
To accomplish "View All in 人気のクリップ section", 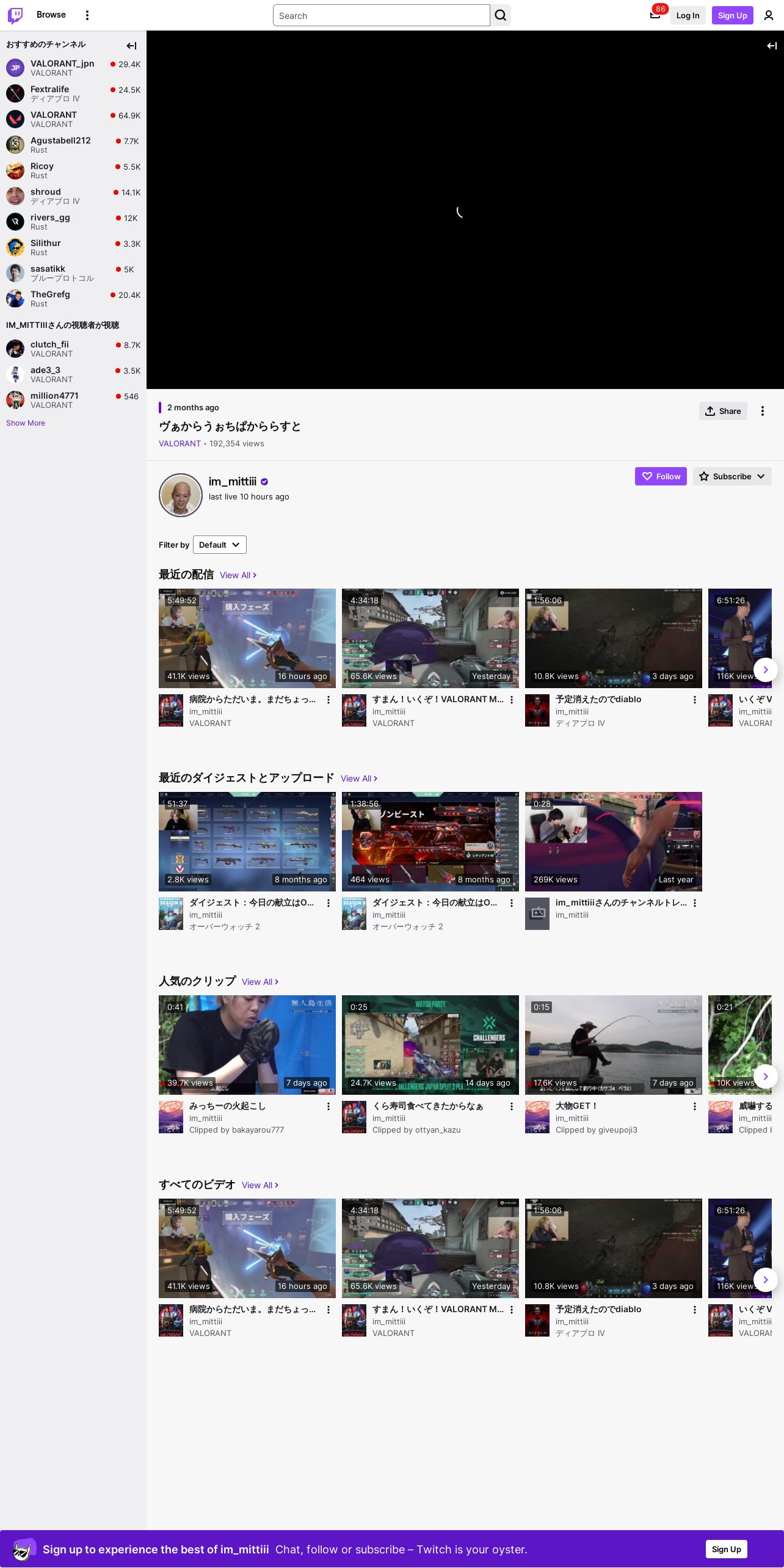I will pyautogui.click(x=260, y=982).
